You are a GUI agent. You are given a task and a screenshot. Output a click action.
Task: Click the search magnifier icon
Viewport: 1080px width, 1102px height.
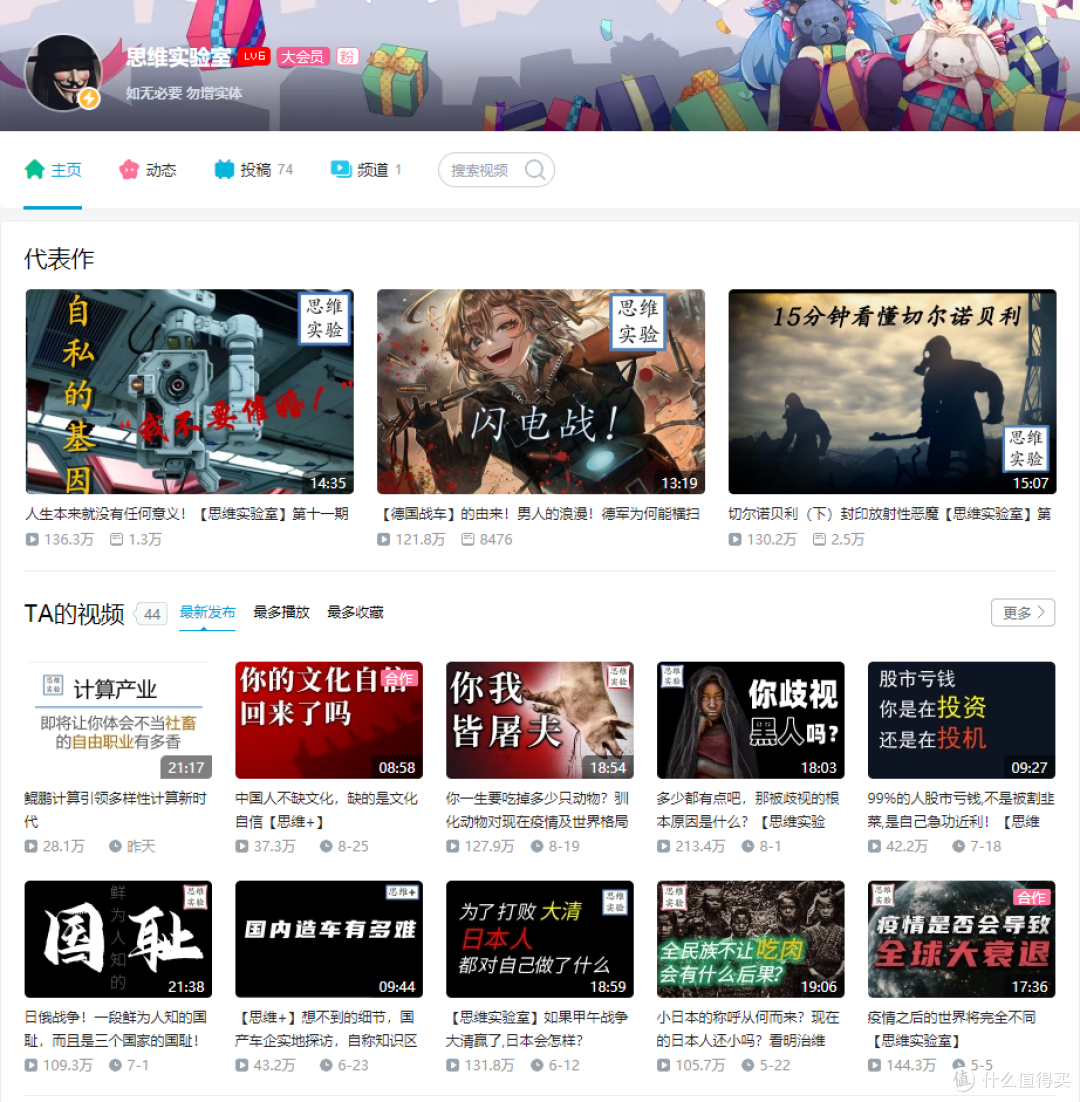coord(535,170)
